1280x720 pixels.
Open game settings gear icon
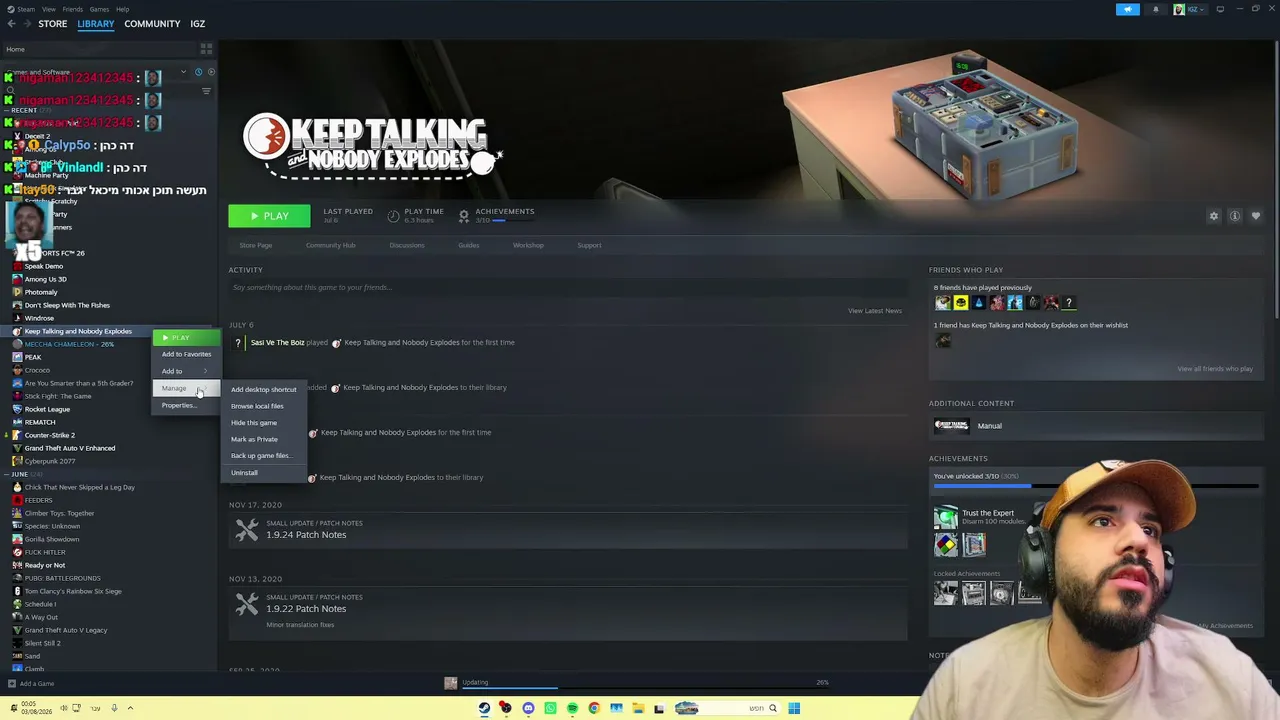1214,216
